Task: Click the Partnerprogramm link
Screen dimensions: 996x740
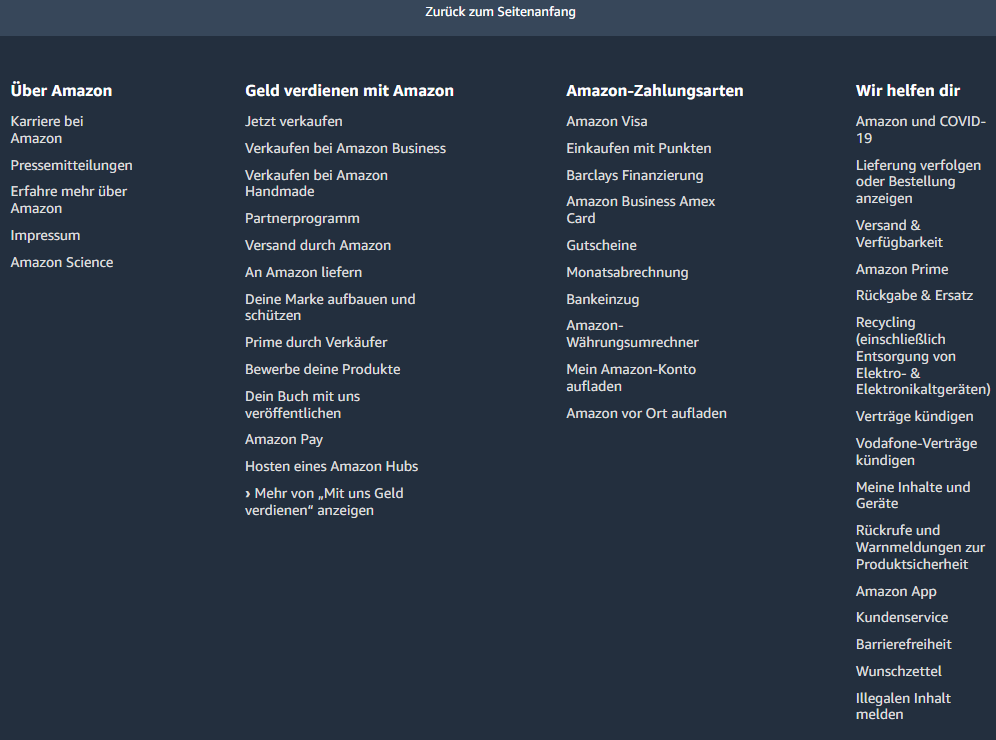Action: point(302,218)
